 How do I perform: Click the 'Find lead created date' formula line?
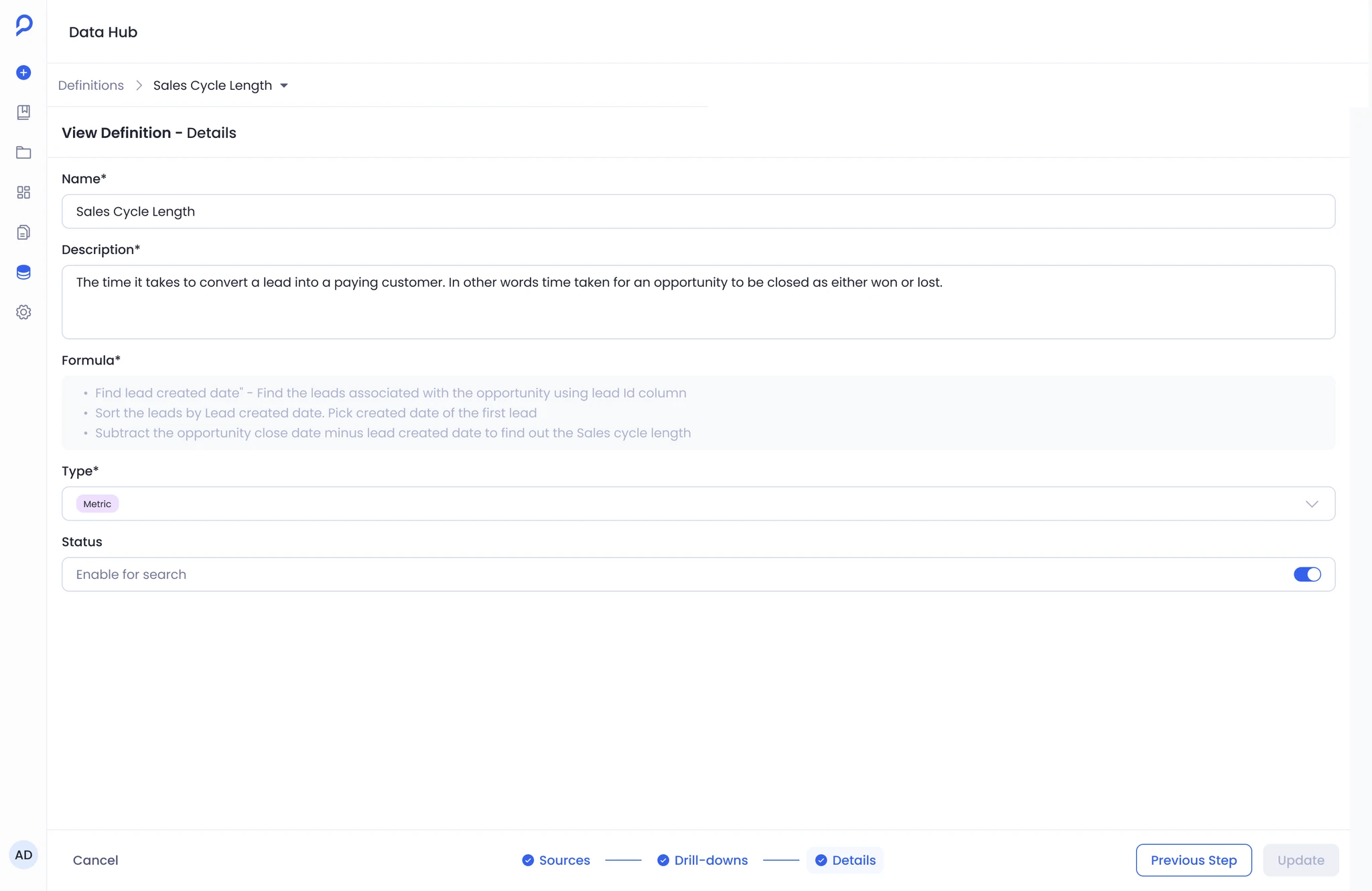click(391, 393)
